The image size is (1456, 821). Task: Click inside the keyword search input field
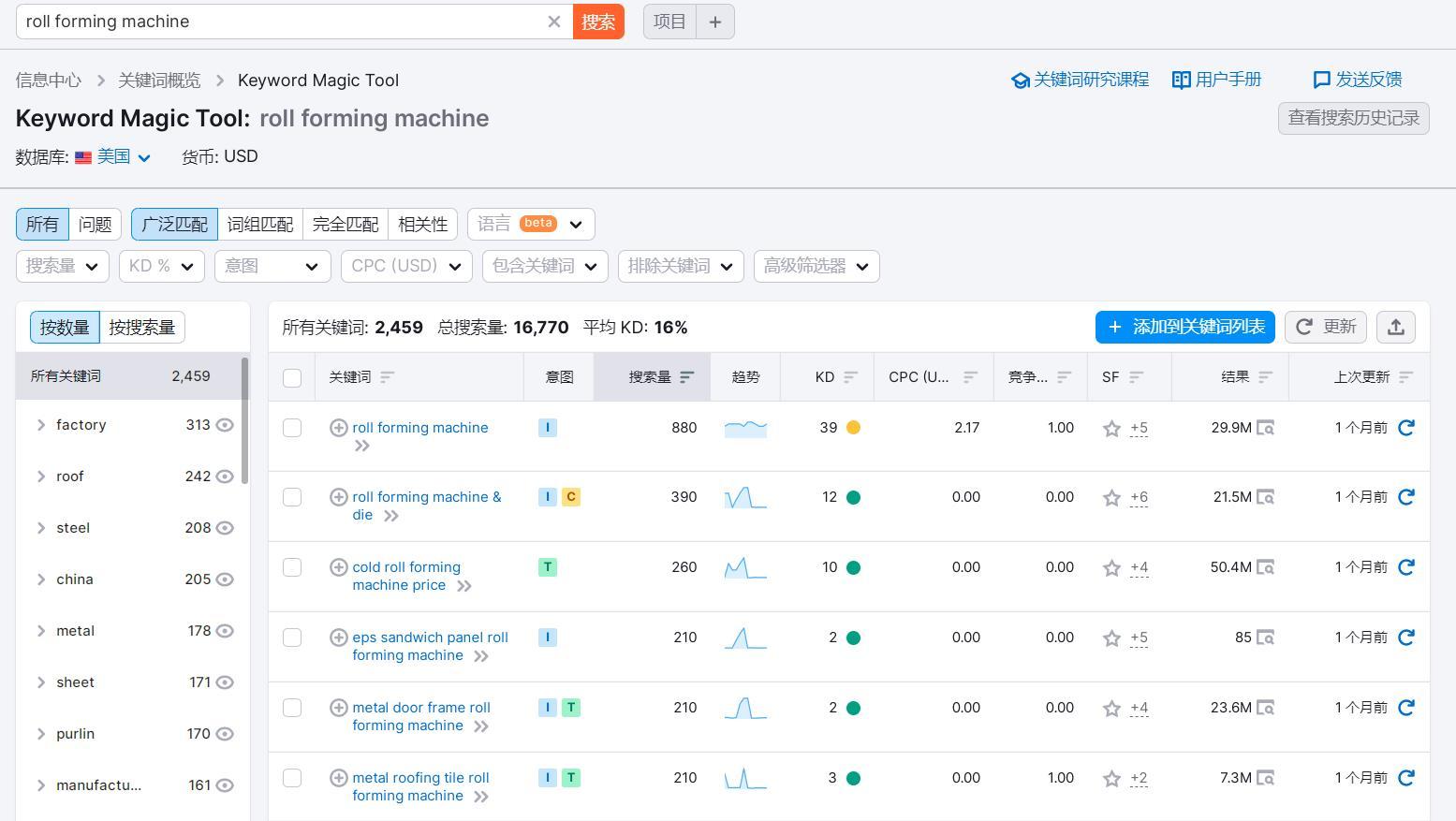[281, 21]
